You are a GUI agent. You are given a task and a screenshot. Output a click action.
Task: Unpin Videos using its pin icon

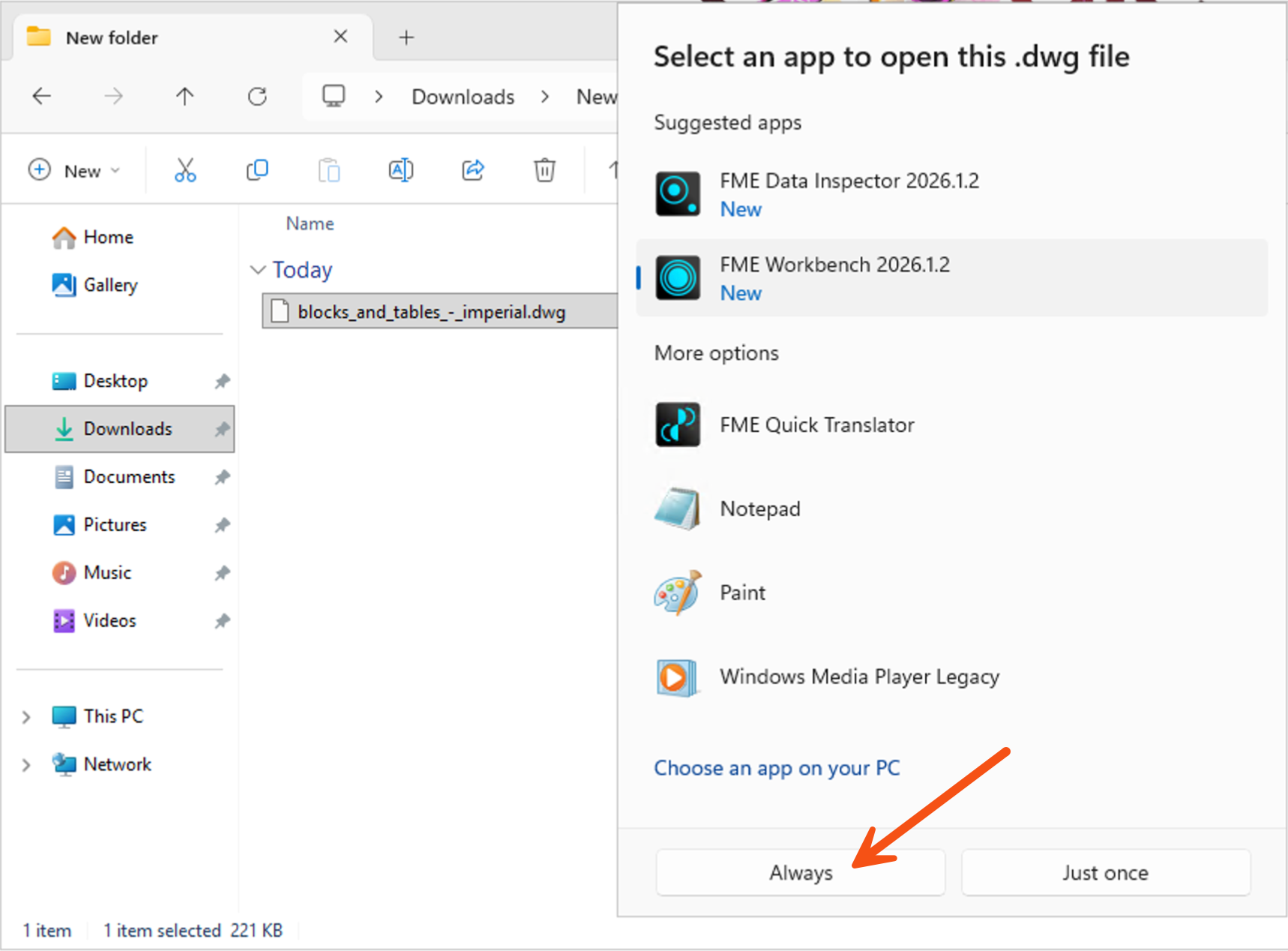click(222, 621)
